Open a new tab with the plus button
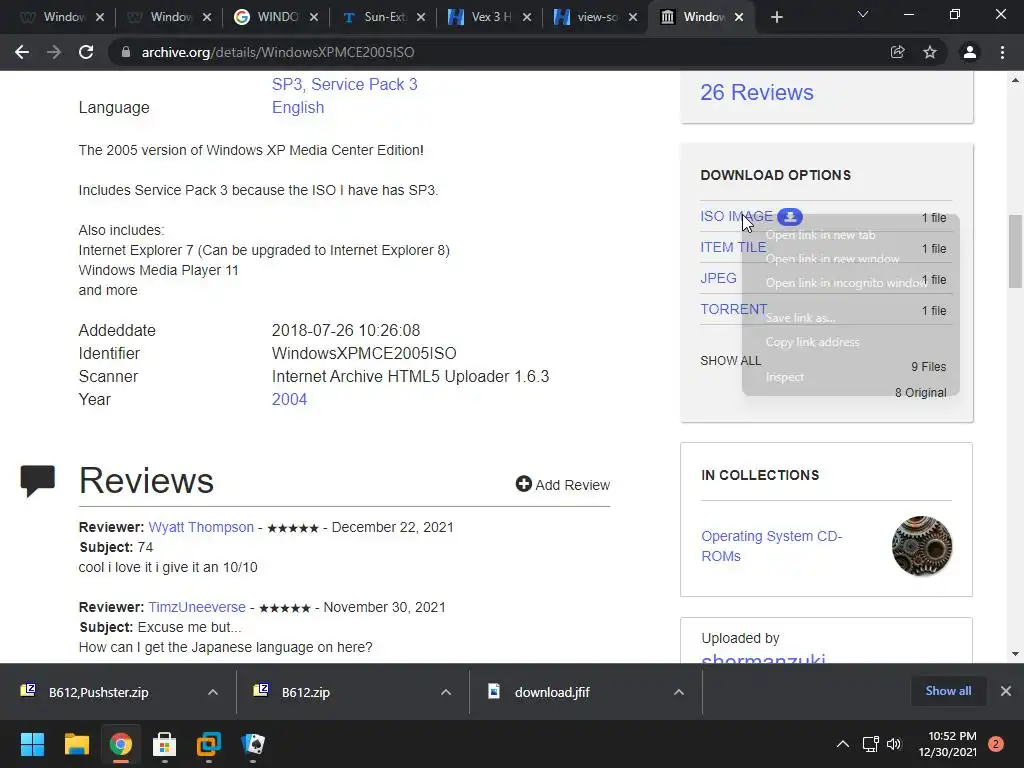Image resolution: width=1024 pixels, height=768 pixels. coord(776,17)
